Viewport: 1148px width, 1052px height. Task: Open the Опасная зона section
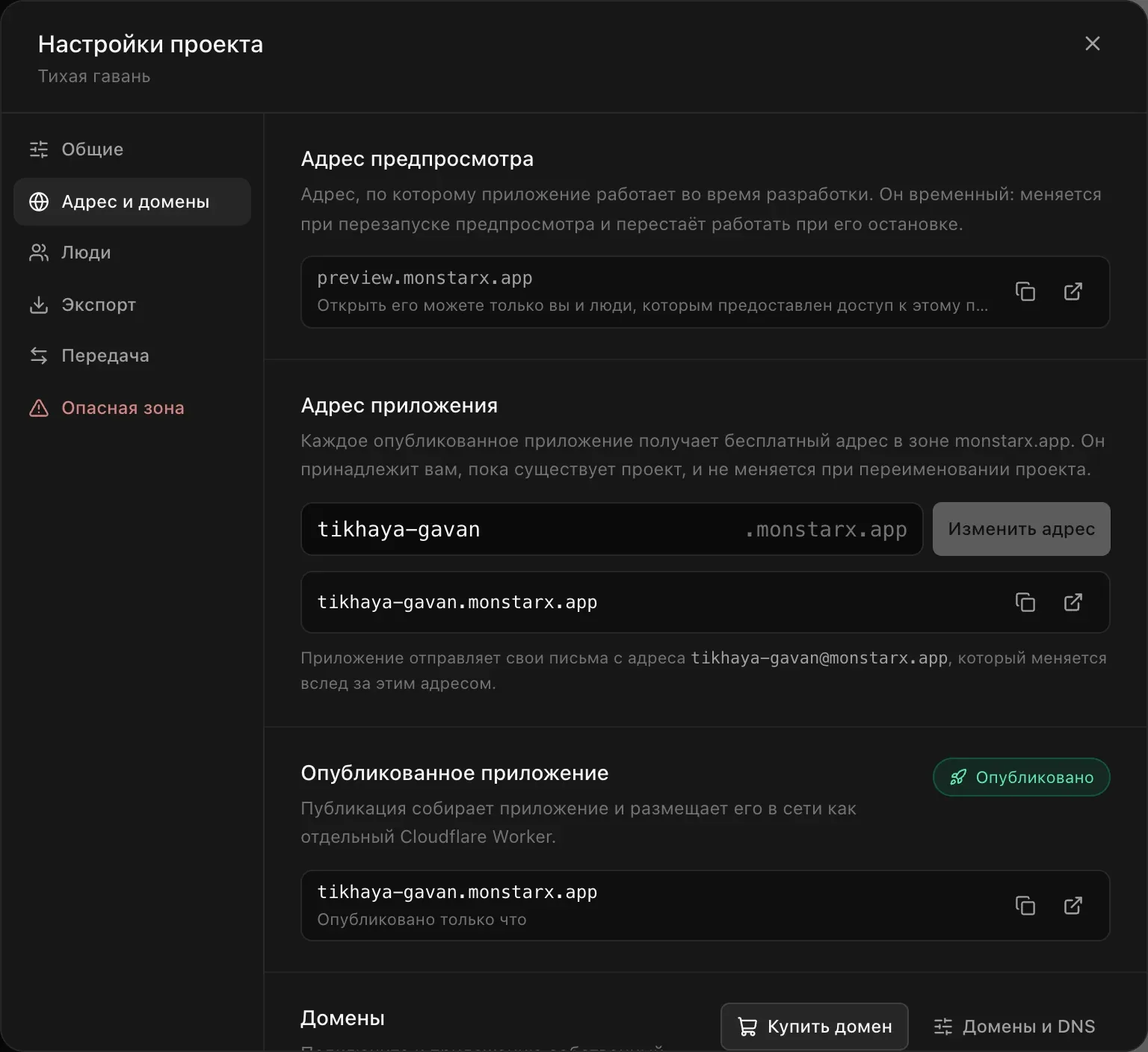[x=132, y=408]
